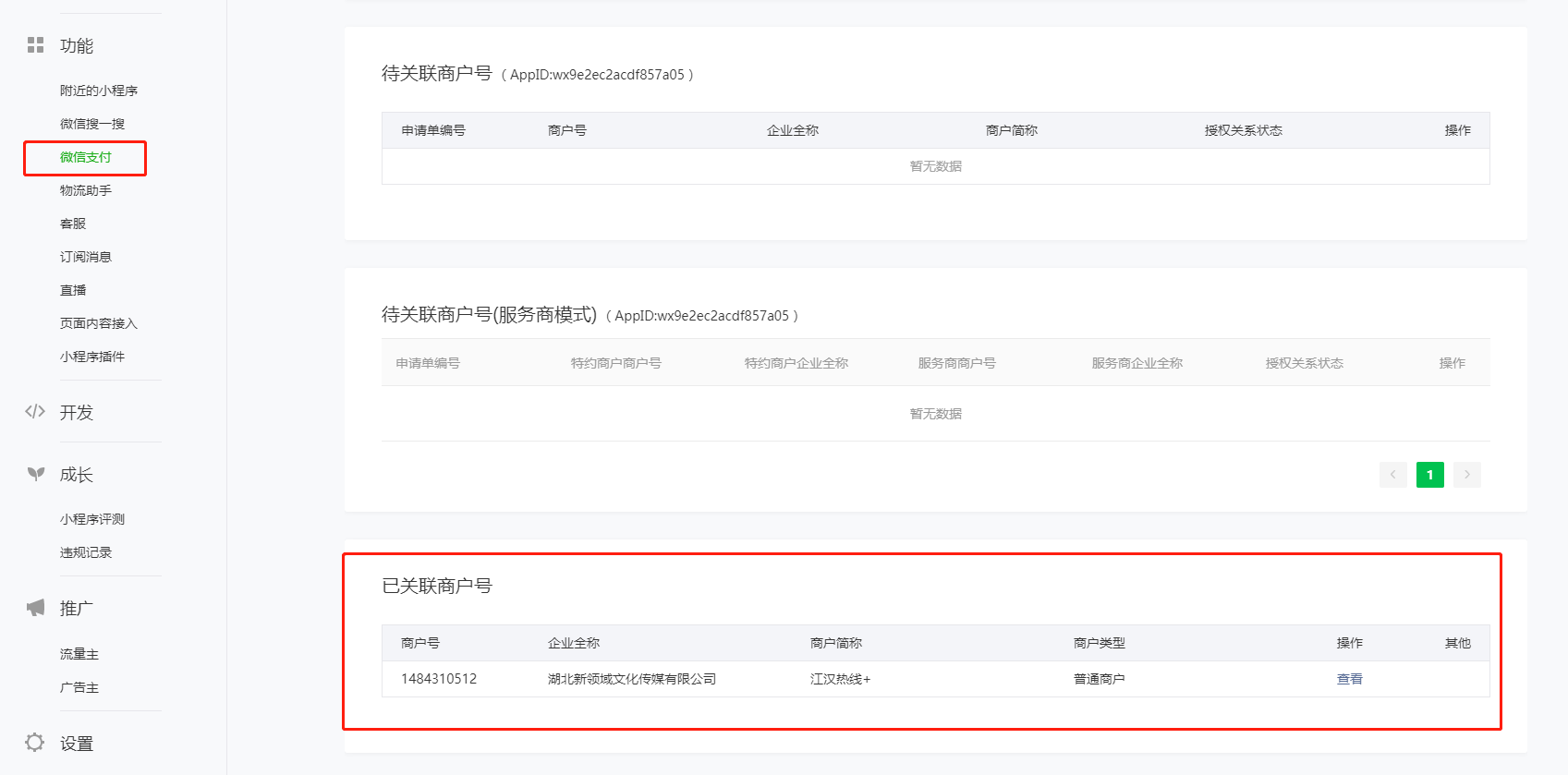Collapse the 推广 section label
This screenshot has height=775, width=1568.
click(x=77, y=609)
